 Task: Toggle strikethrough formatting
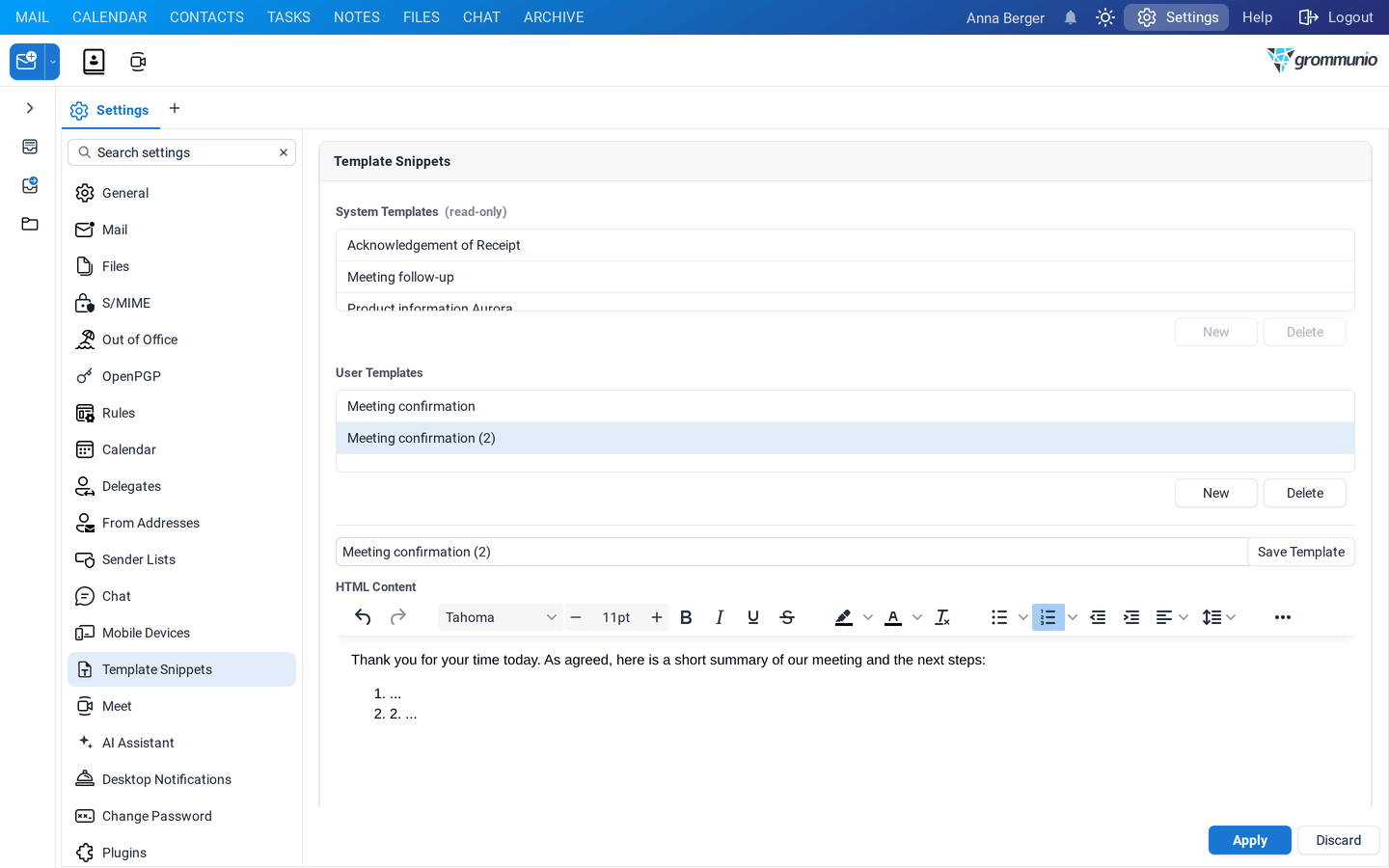tap(787, 617)
